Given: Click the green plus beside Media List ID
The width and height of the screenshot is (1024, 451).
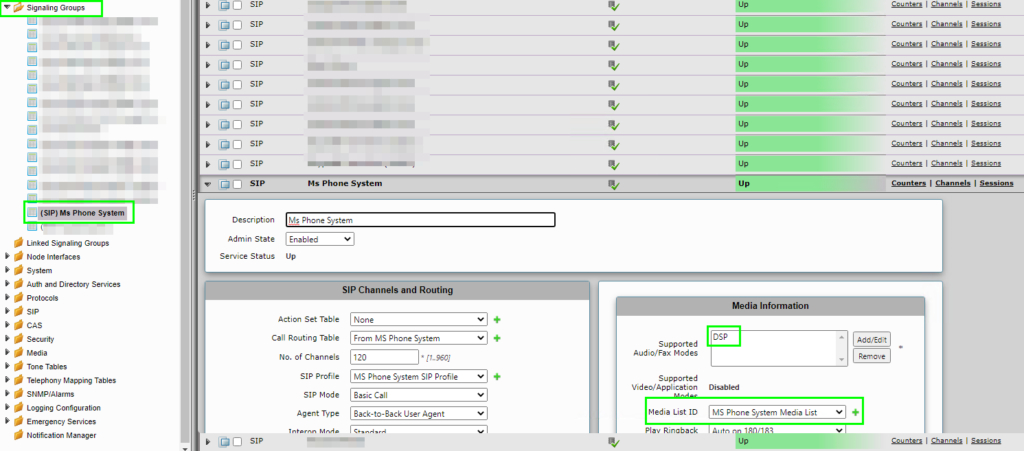Looking at the screenshot, I should [x=856, y=412].
